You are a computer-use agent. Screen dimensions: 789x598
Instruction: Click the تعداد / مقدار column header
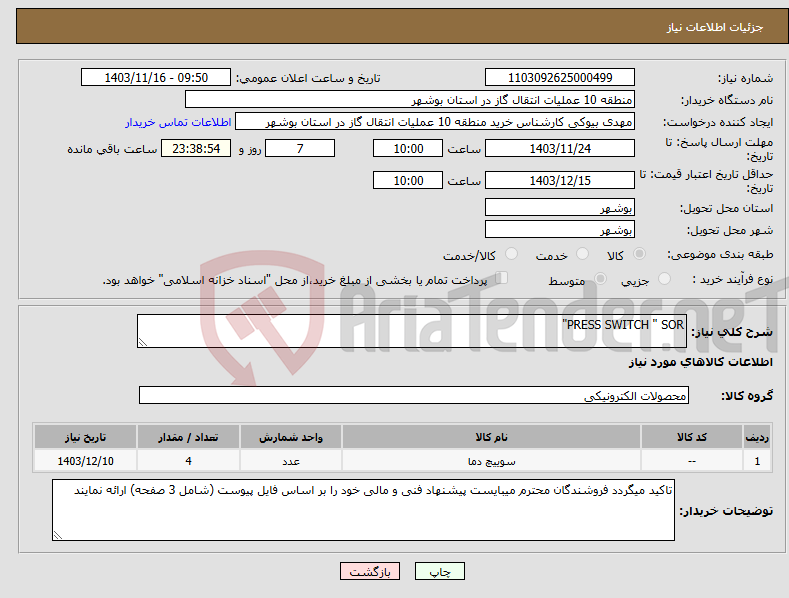click(x=188, y=437)
